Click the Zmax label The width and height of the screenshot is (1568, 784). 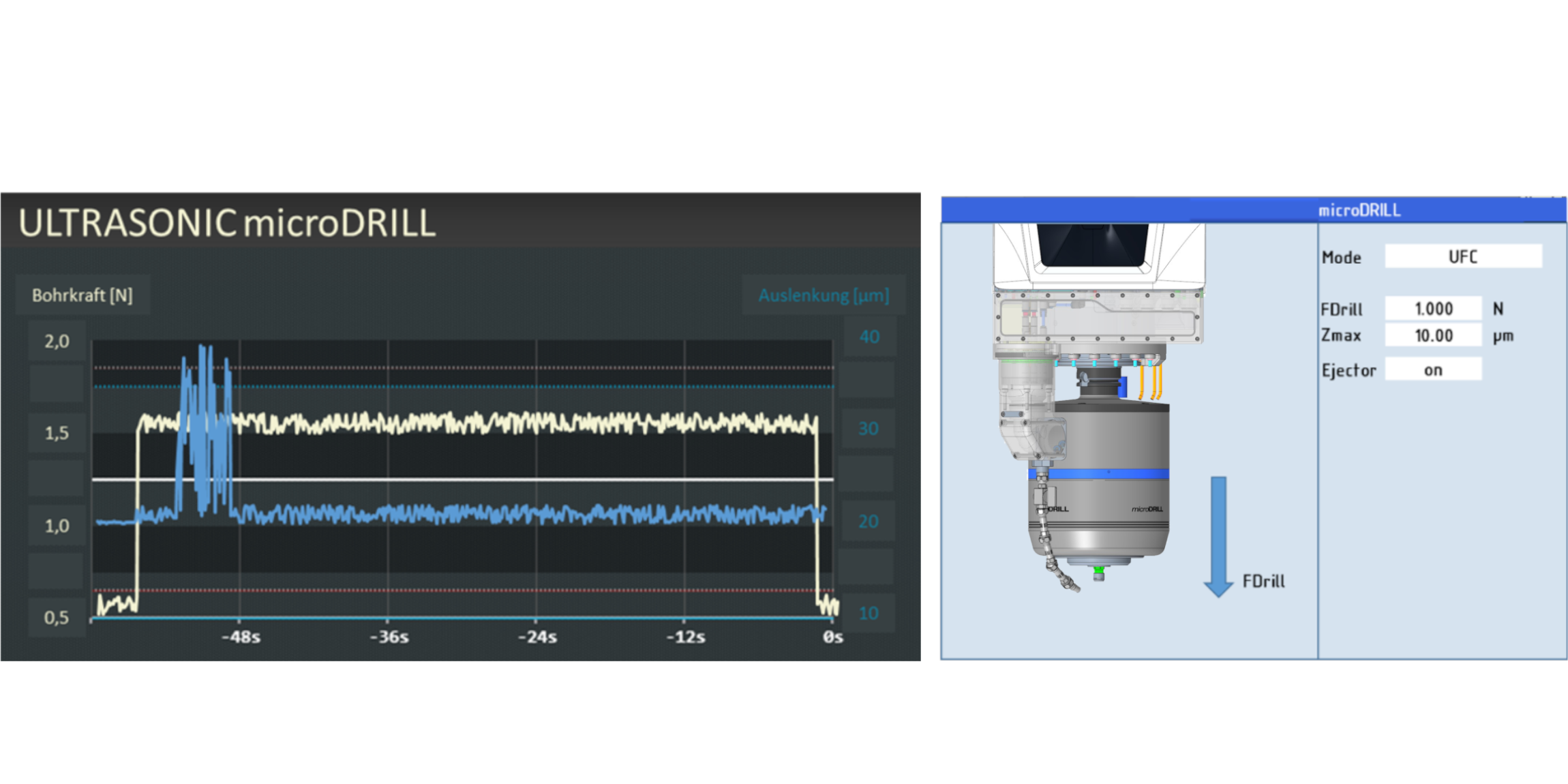pos(1341,335)
